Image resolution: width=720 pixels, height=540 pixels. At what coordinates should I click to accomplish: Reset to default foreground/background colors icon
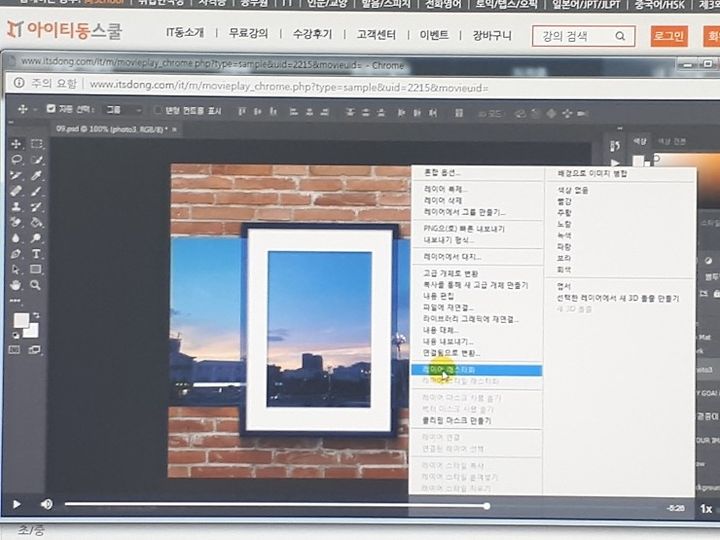pyautogui.click(x=16, y=335)
